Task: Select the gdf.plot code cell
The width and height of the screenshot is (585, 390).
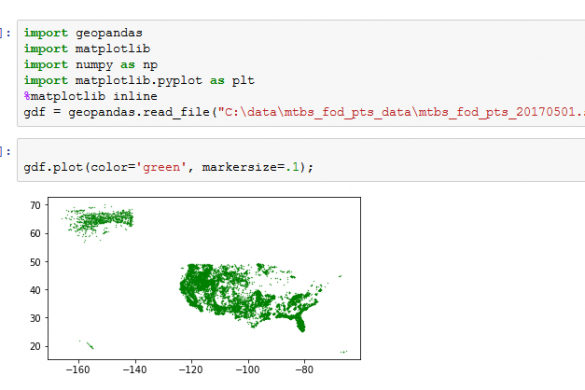Action: (301, 160)
